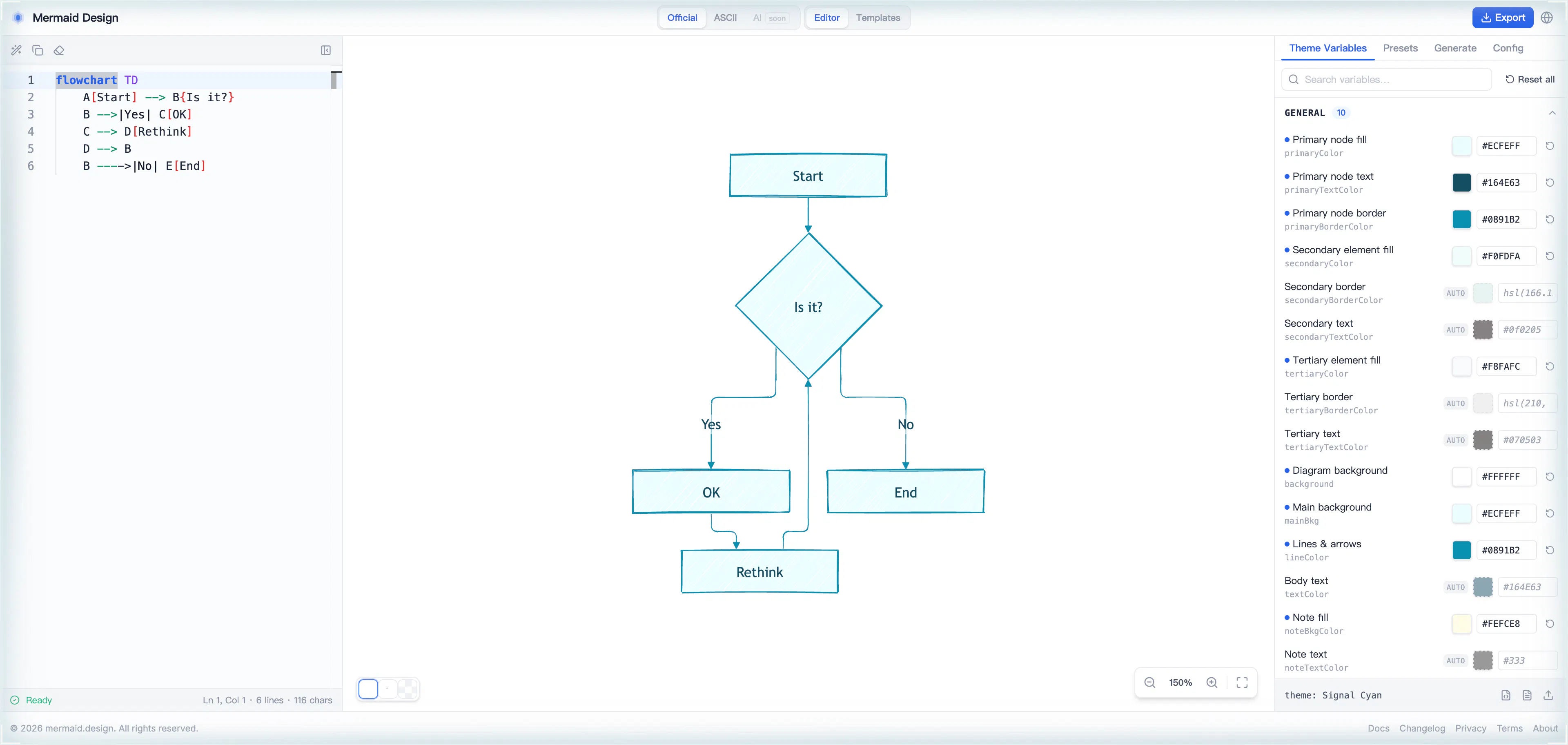Copy the diagram code with the copy icon
Viewport: 1568px width, 745px height.
click(38, 51)
